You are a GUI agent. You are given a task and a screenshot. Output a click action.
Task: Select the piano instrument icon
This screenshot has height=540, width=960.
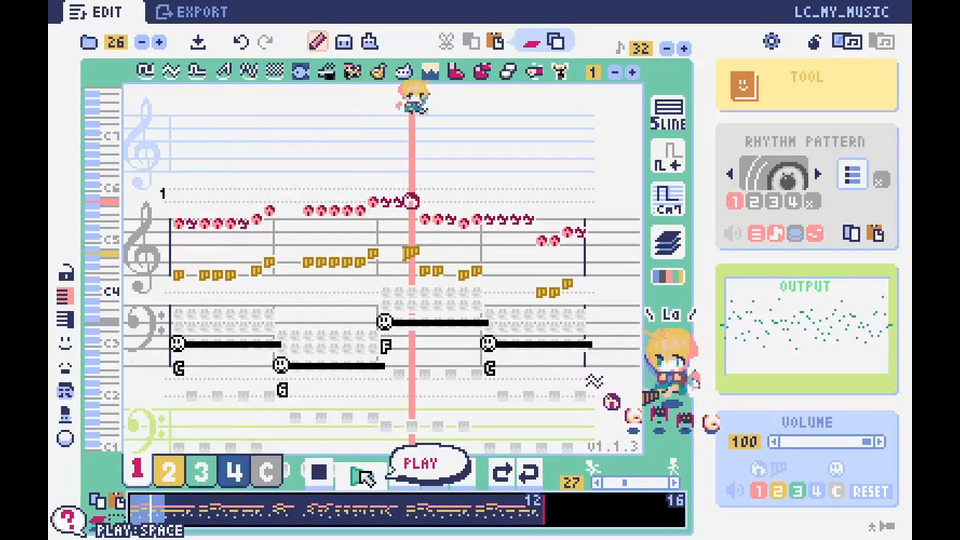pos(327,72)
